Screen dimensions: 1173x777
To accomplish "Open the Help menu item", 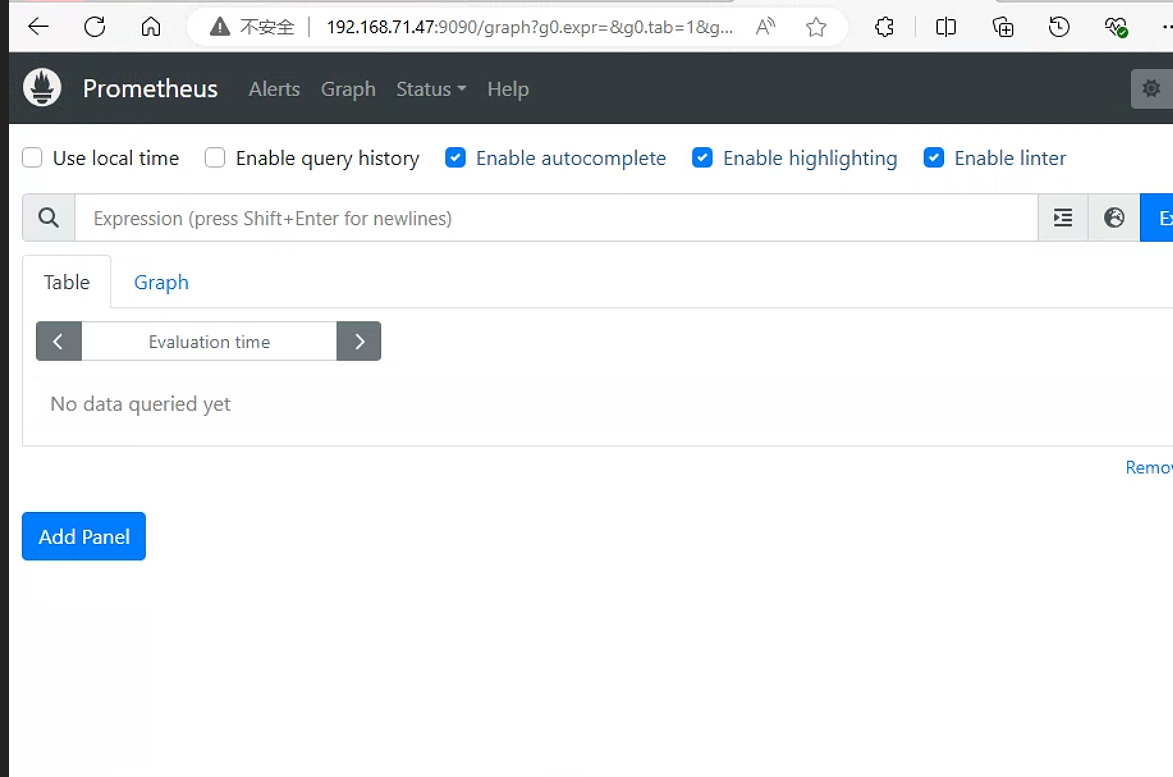I will point(508,89).
